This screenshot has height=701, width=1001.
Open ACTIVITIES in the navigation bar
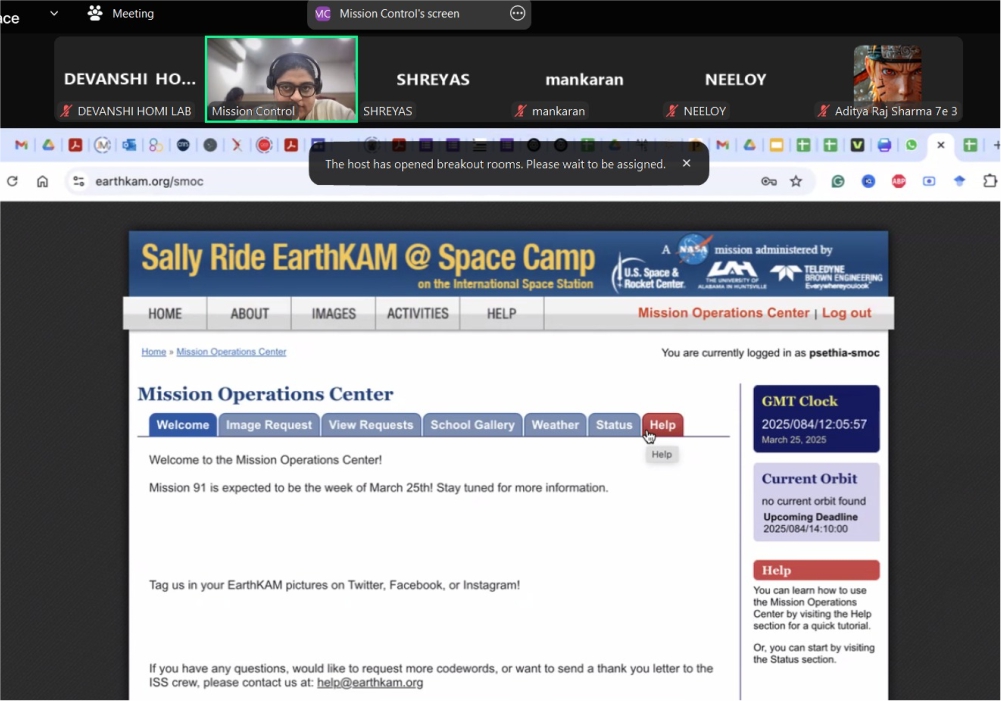417,313
